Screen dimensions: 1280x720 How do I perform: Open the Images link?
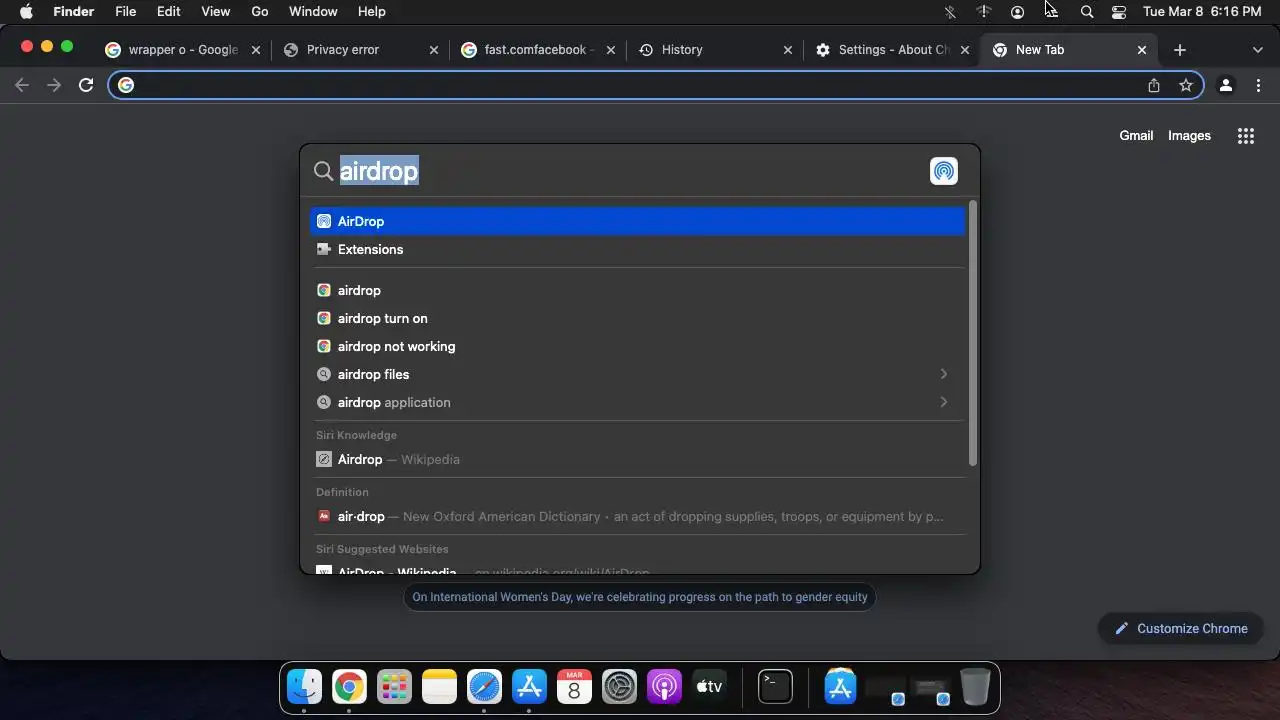coord(1189,136)
